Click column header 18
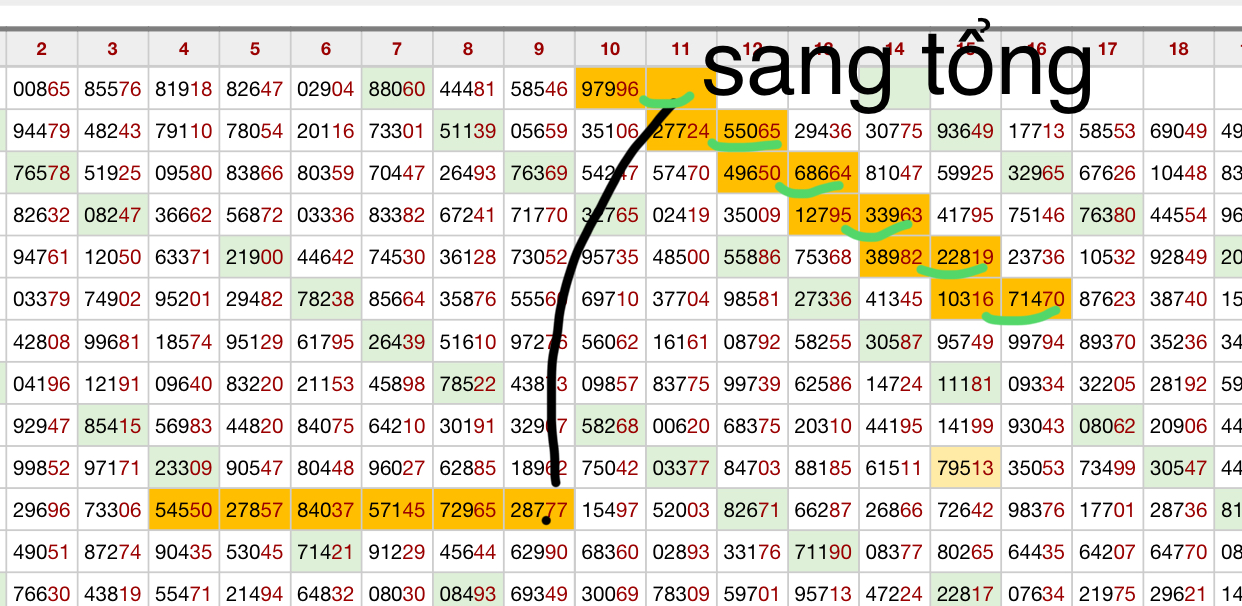Screen dimensions: 1242x606 click(1178, 49)
